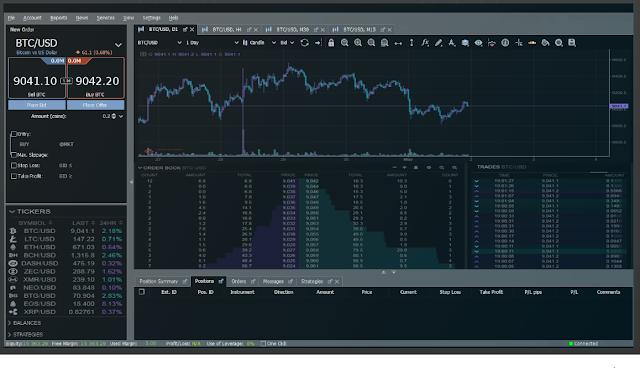Collapse the ORDER BOOK panel

tap(140, 168)
